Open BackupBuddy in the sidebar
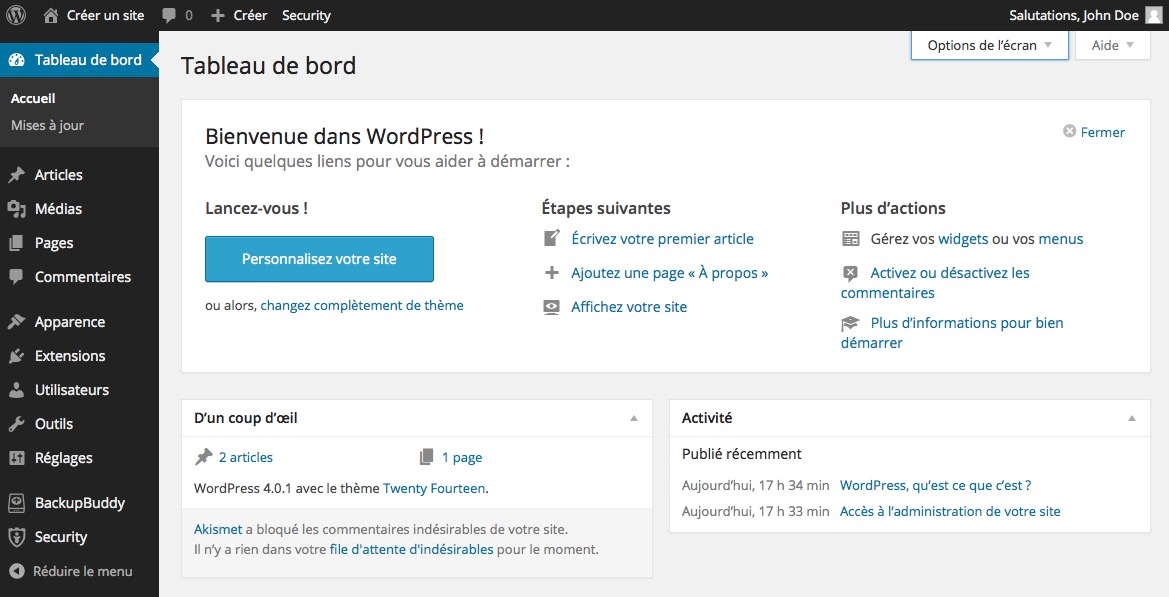Screen dimensions: 1169x597 (x=79, y=503)
